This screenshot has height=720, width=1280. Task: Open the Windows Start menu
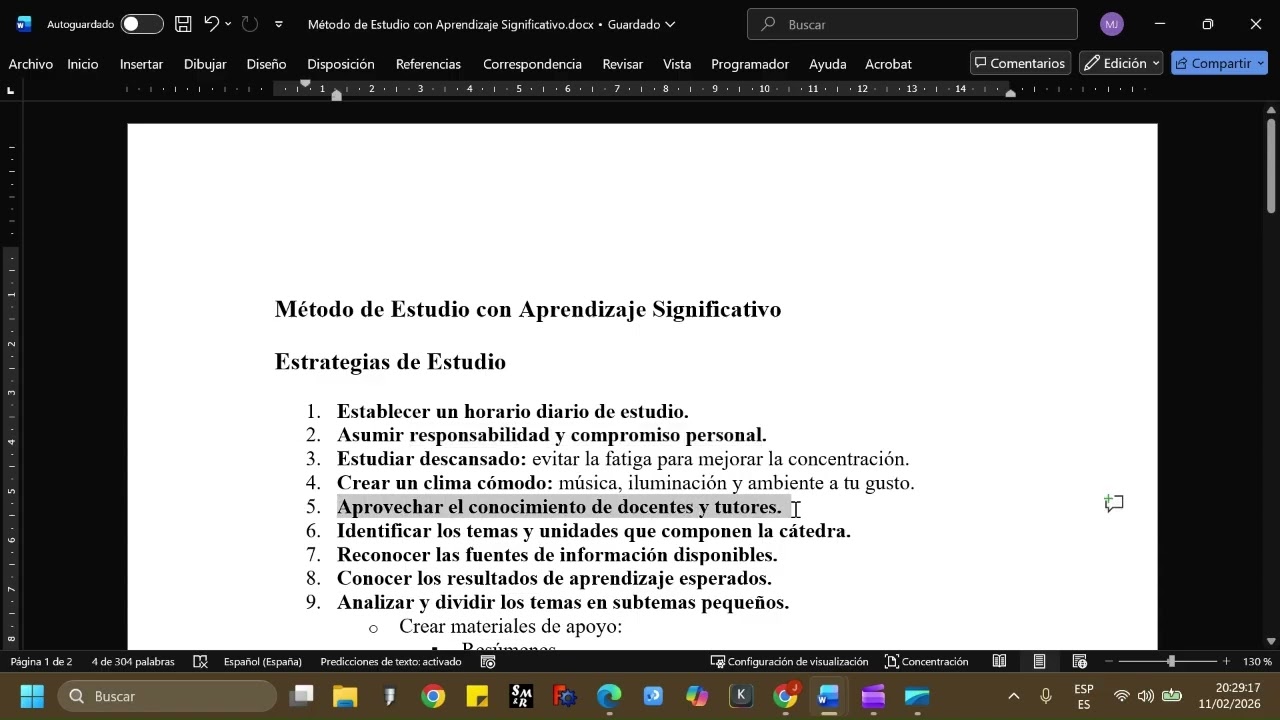pos(31,696)
